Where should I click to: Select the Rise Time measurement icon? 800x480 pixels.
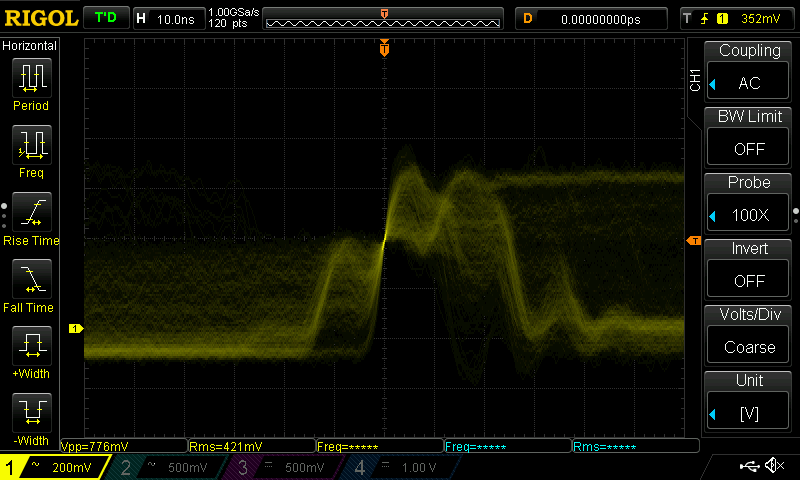pos(31,212)
